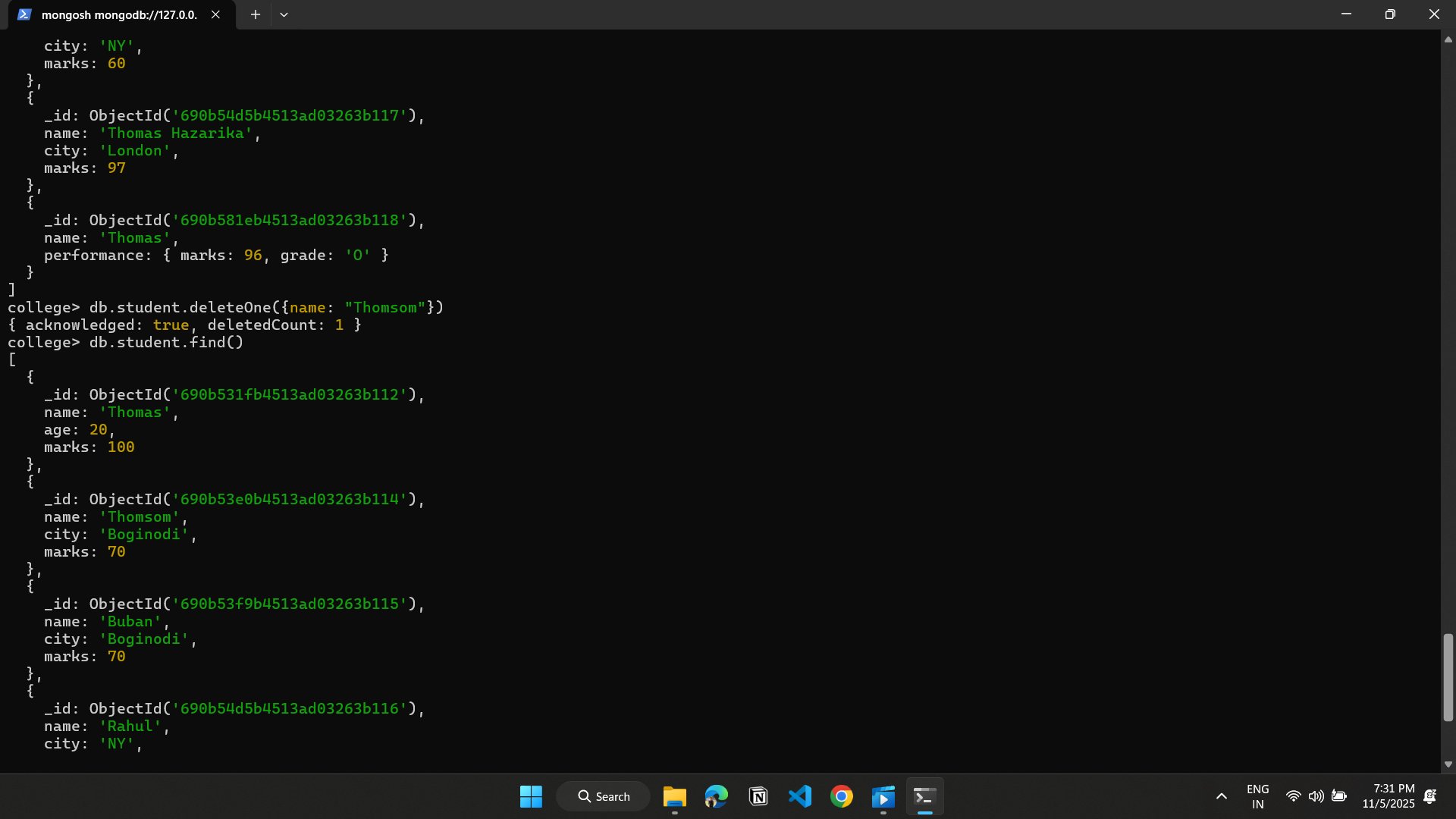Open Wi-Fi network quick settings
Screen dimensions: 1456x819
click(x=1294, y=796)
